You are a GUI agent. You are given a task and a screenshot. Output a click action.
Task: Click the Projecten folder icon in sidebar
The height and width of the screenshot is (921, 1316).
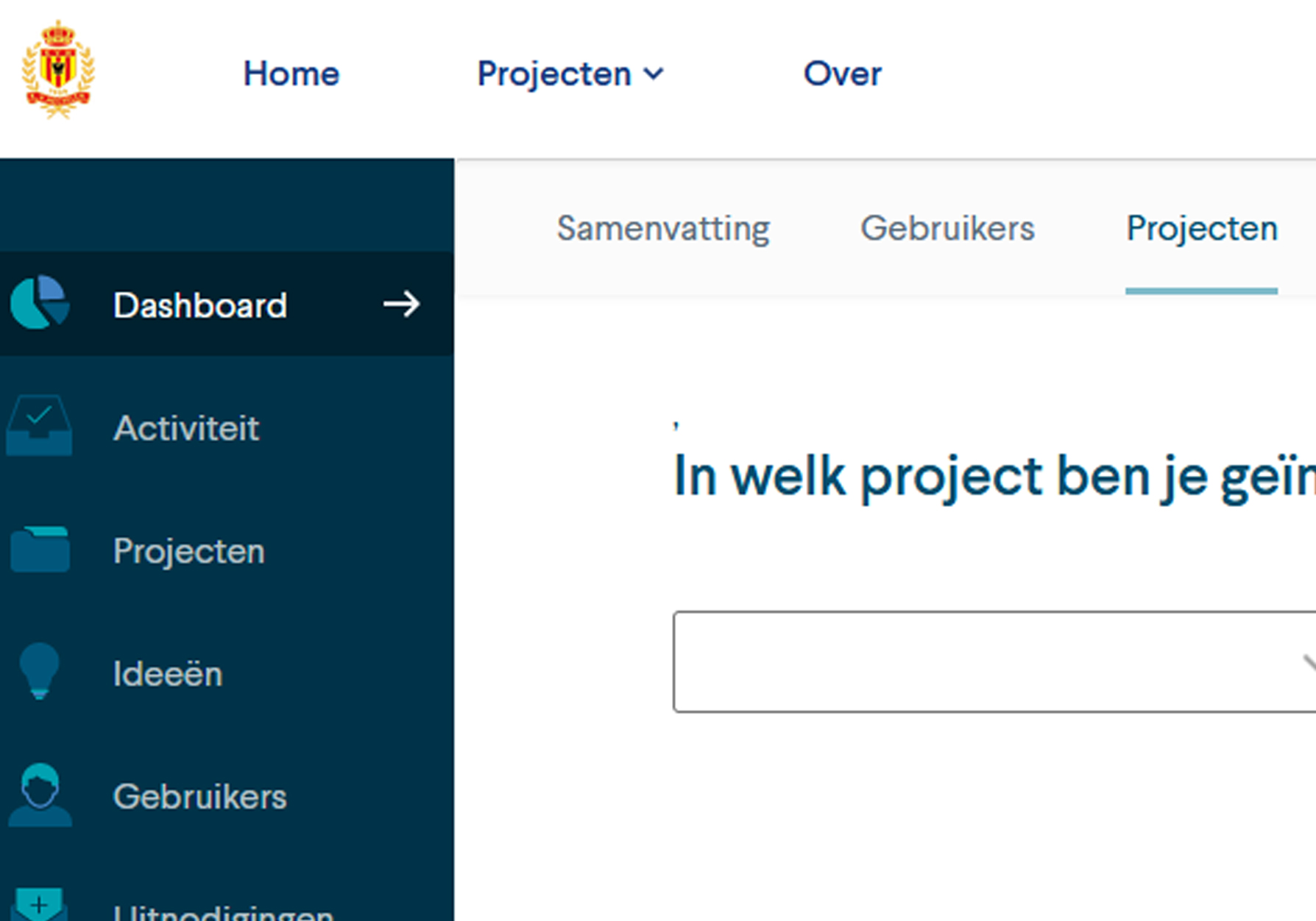pos(40,549)
